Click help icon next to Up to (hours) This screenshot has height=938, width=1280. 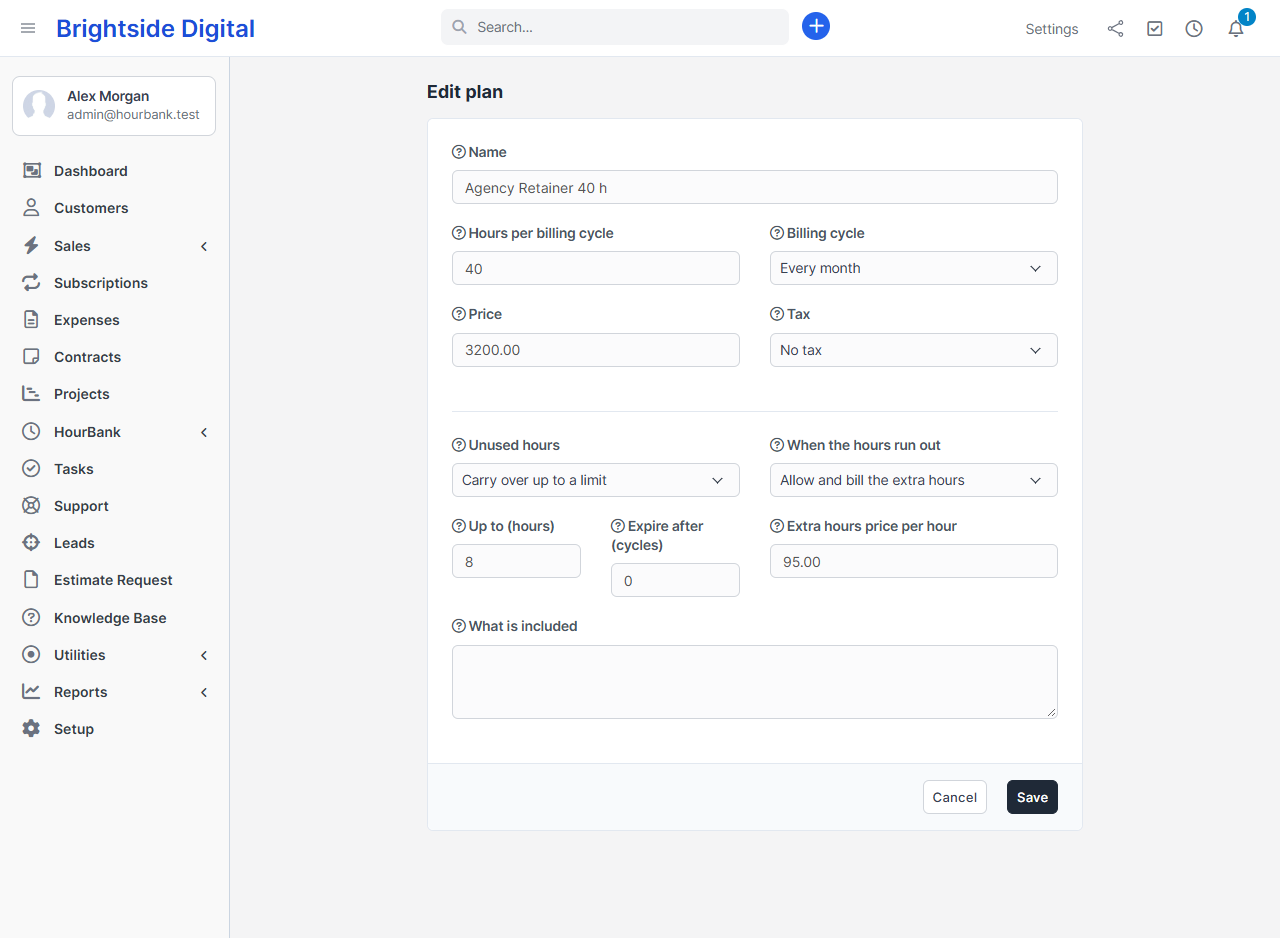(459, 526)
